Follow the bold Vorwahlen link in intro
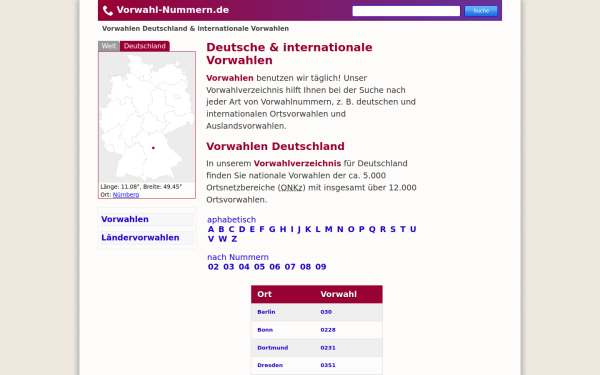 pyautogui.click(x=230, y=78)
